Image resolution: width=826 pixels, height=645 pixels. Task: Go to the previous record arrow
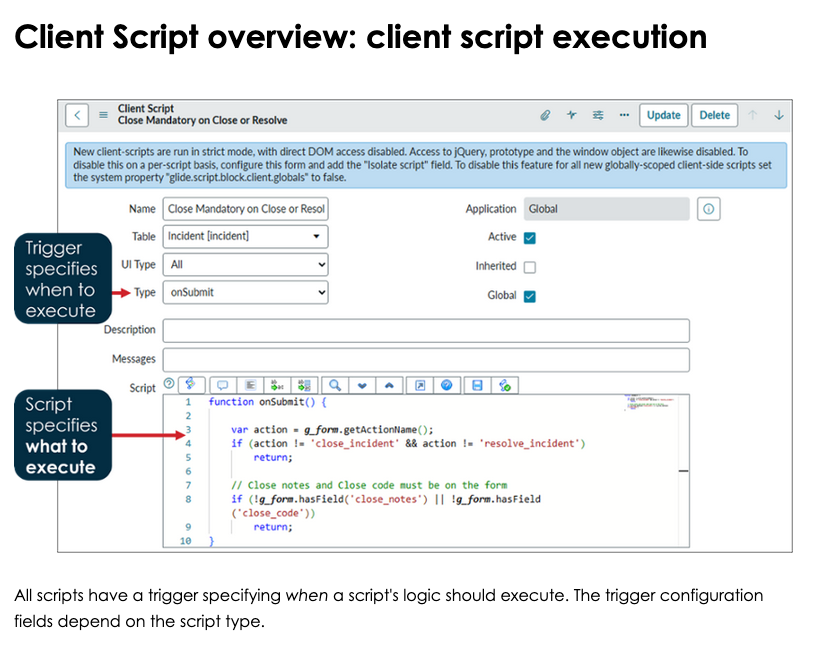(x=753, y=115)
